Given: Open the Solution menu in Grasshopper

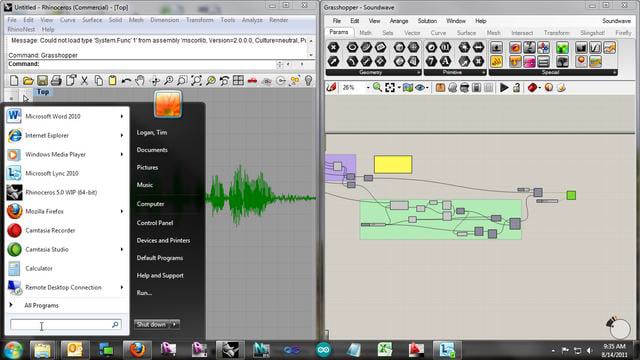Looking at the screenshot, I should click(427, 21).
